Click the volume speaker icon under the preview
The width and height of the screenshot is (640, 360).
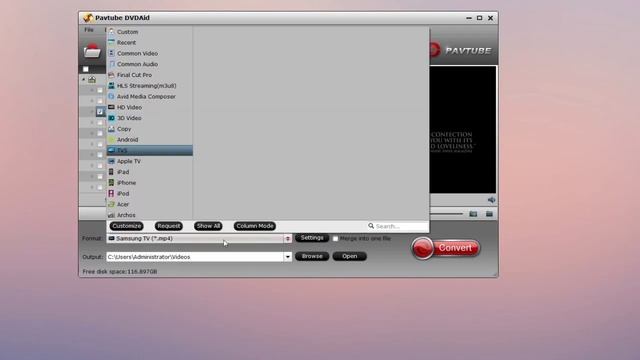(x=491, y=200)
